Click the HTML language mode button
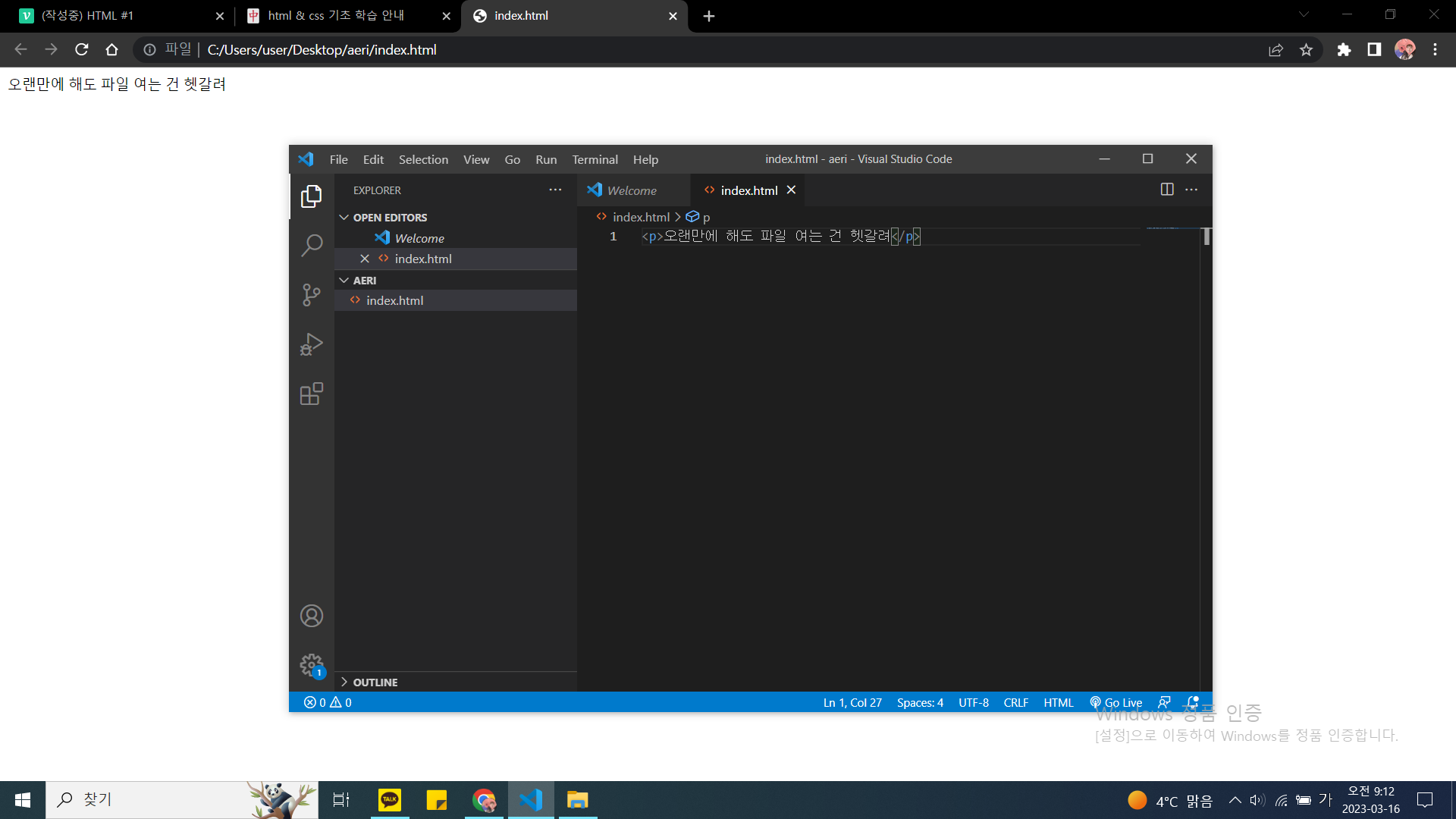Viewport: 1456px width, 819px height. (1058, 702)
